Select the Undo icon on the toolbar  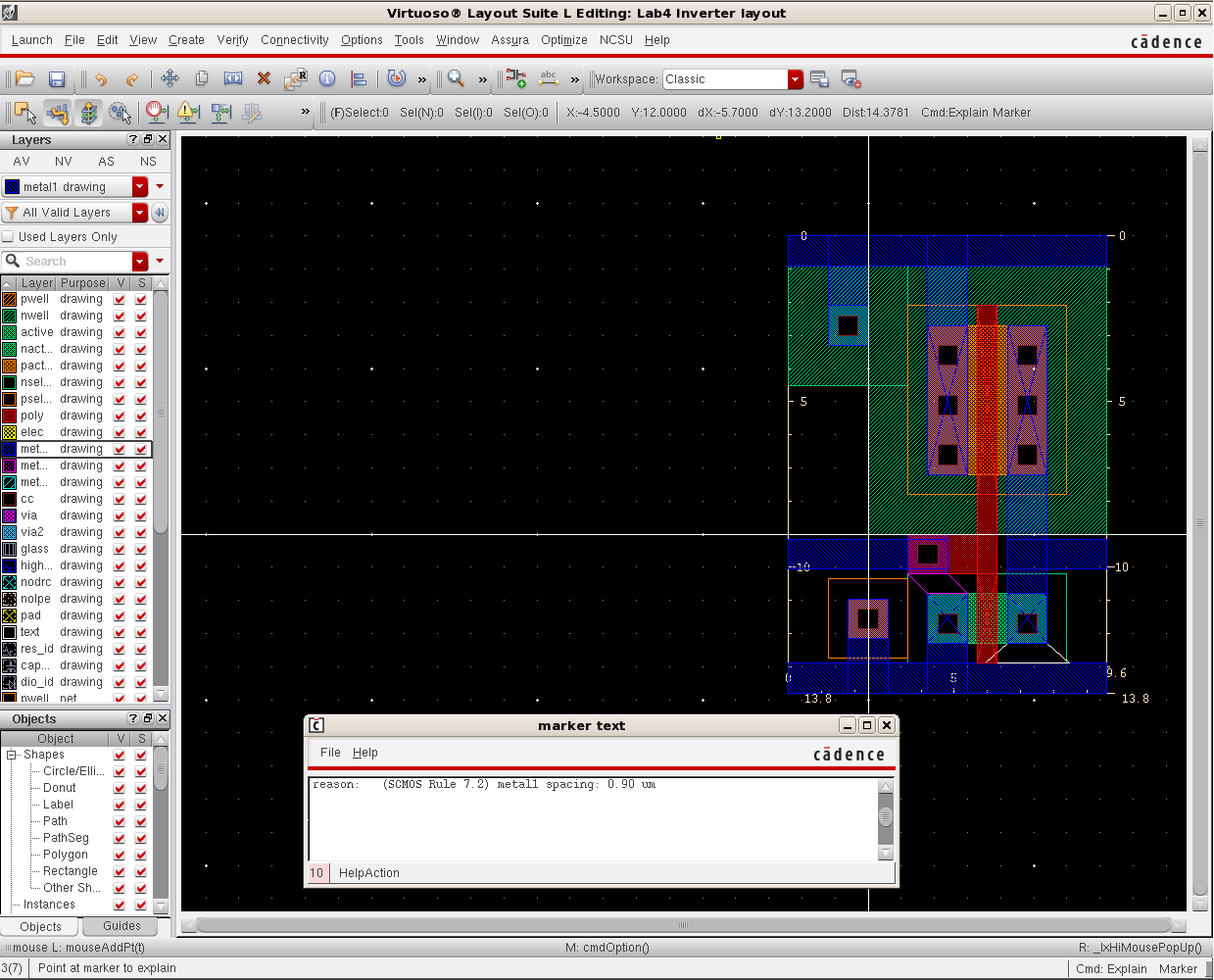[x=101, y=78]
